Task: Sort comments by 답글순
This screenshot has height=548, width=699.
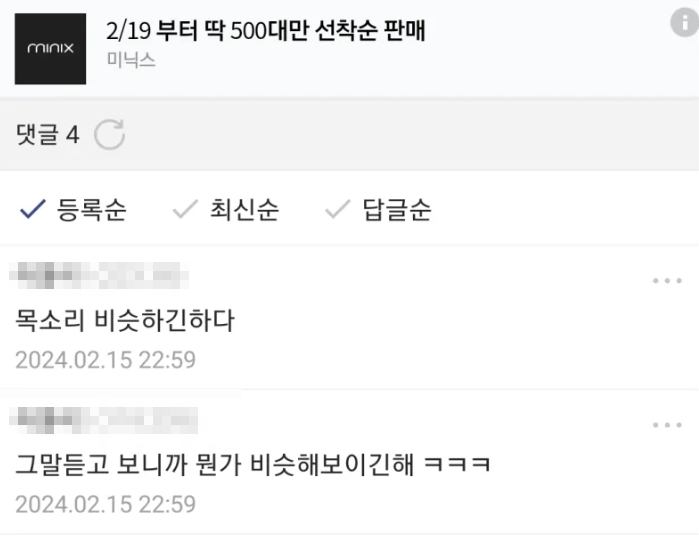Action: pos(397,210)
